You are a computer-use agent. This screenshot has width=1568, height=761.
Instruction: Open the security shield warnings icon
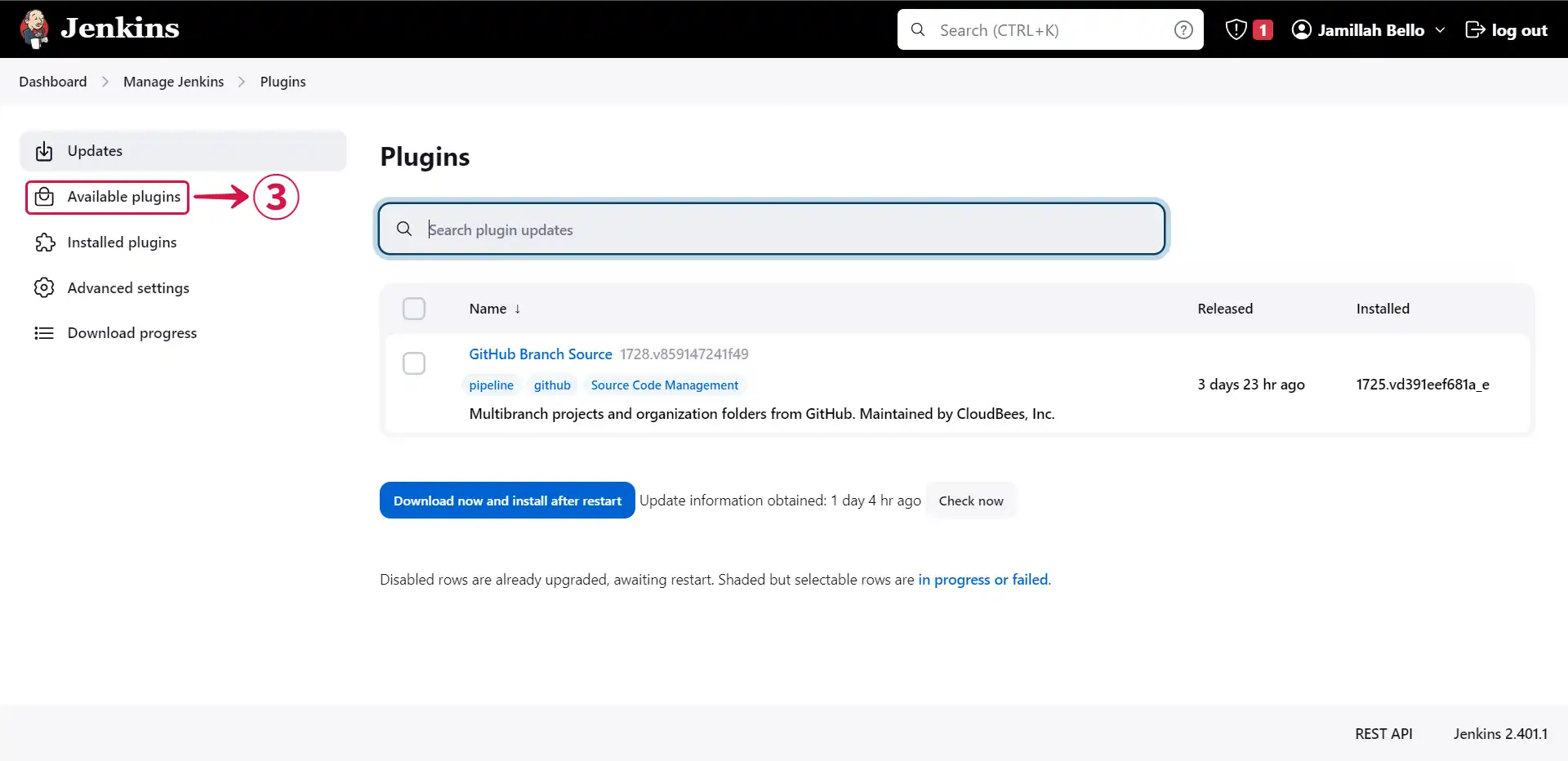[x=1236, y=30]
